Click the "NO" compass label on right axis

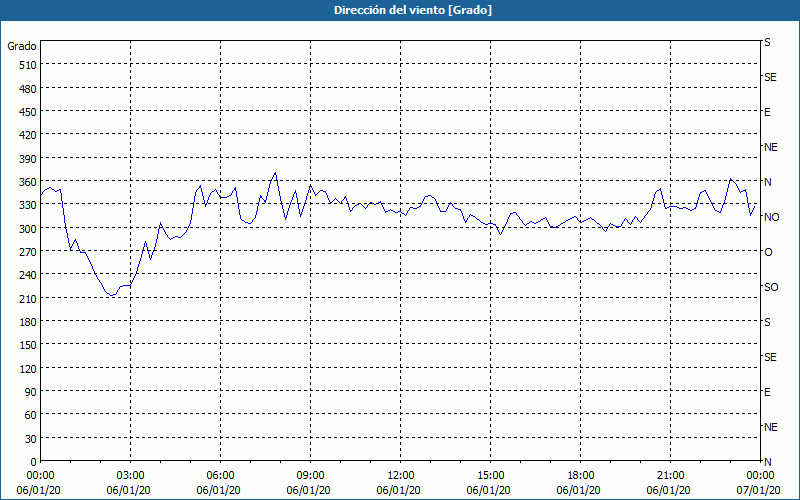771,217
